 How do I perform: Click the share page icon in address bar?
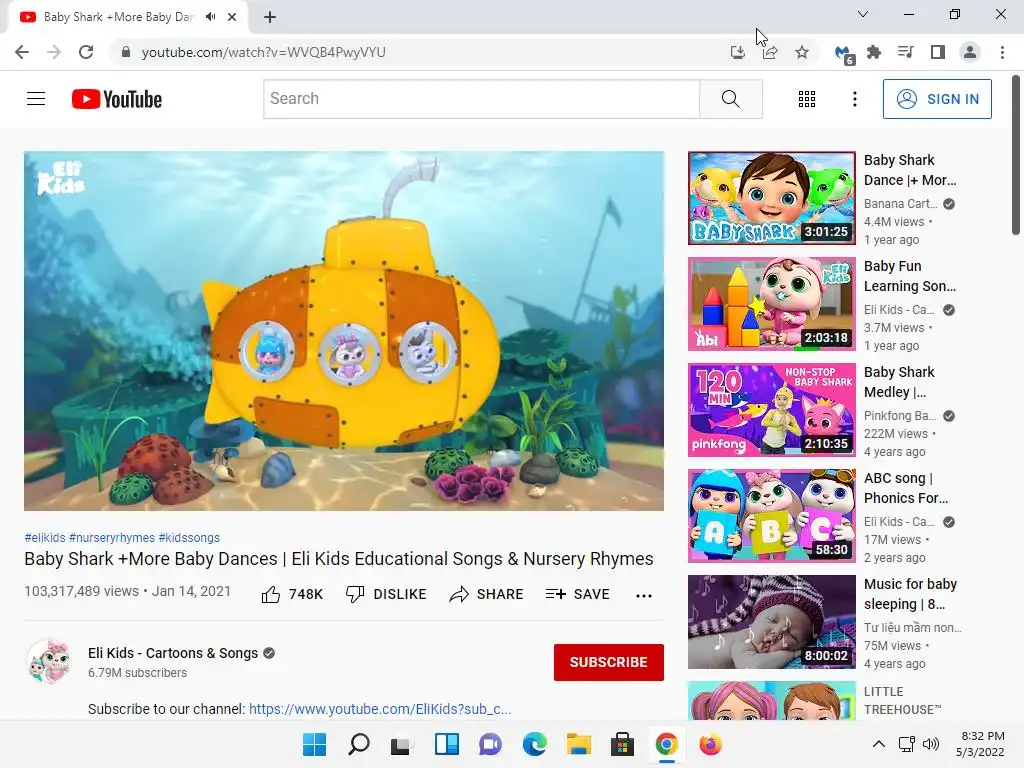coord(770,52)
